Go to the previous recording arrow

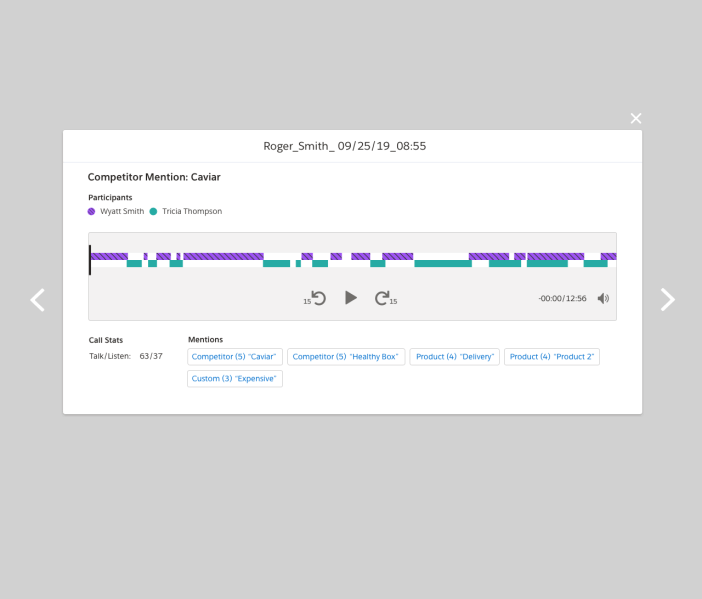tap(38, 300)
